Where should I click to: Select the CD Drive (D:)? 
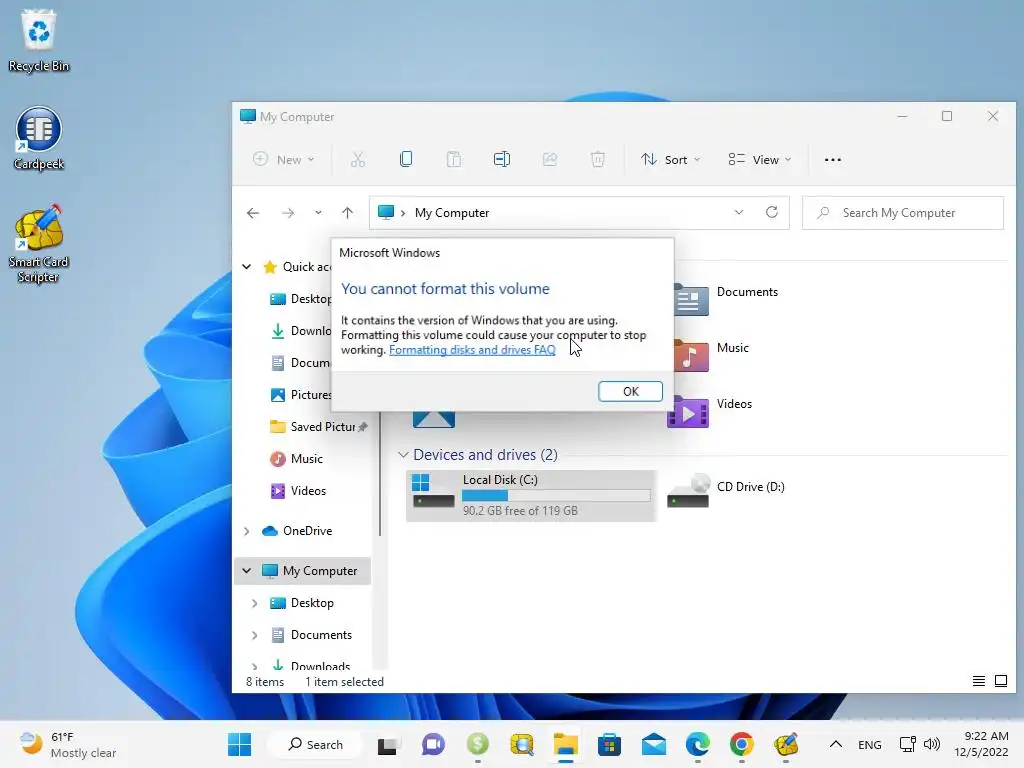726,490
